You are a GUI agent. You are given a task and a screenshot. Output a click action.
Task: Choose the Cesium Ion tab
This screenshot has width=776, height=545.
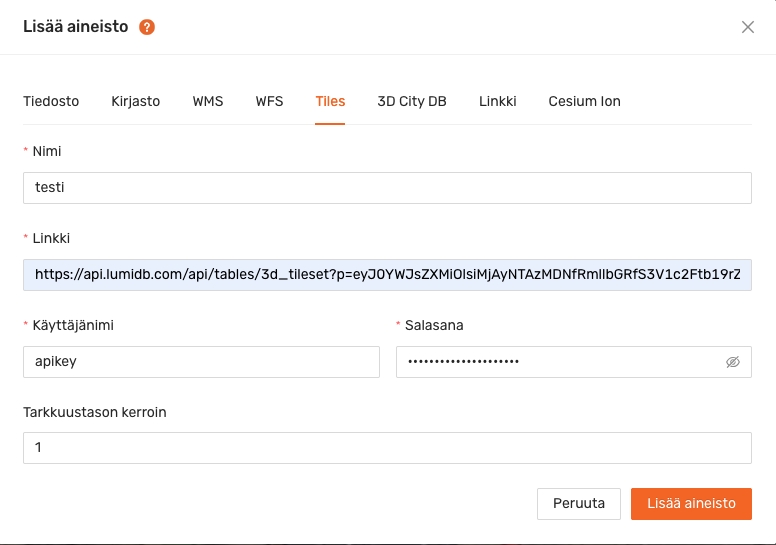click(x=584, y=101)
